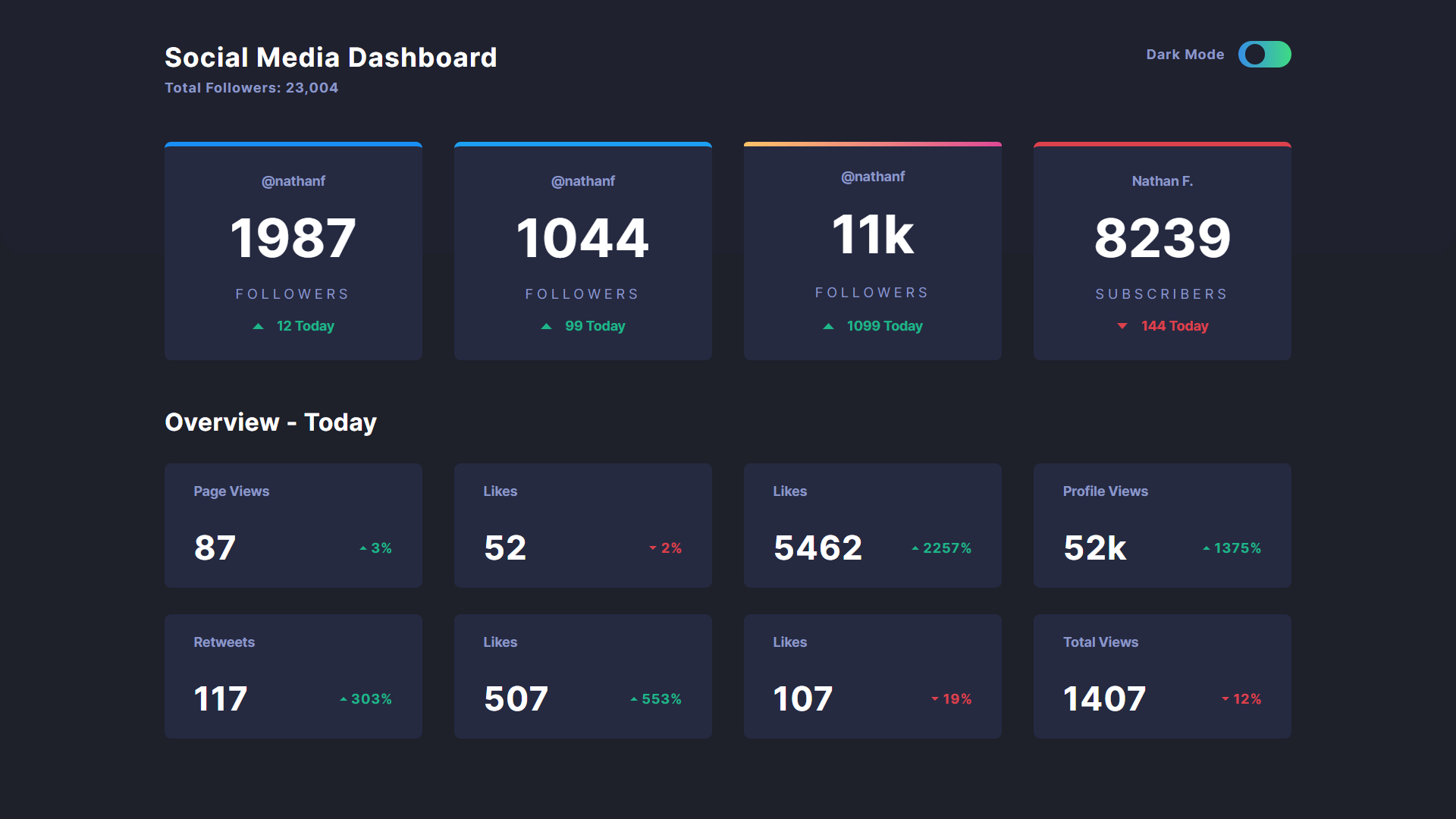Open the @nathanf followers card showing 1987

coord(293,251)
